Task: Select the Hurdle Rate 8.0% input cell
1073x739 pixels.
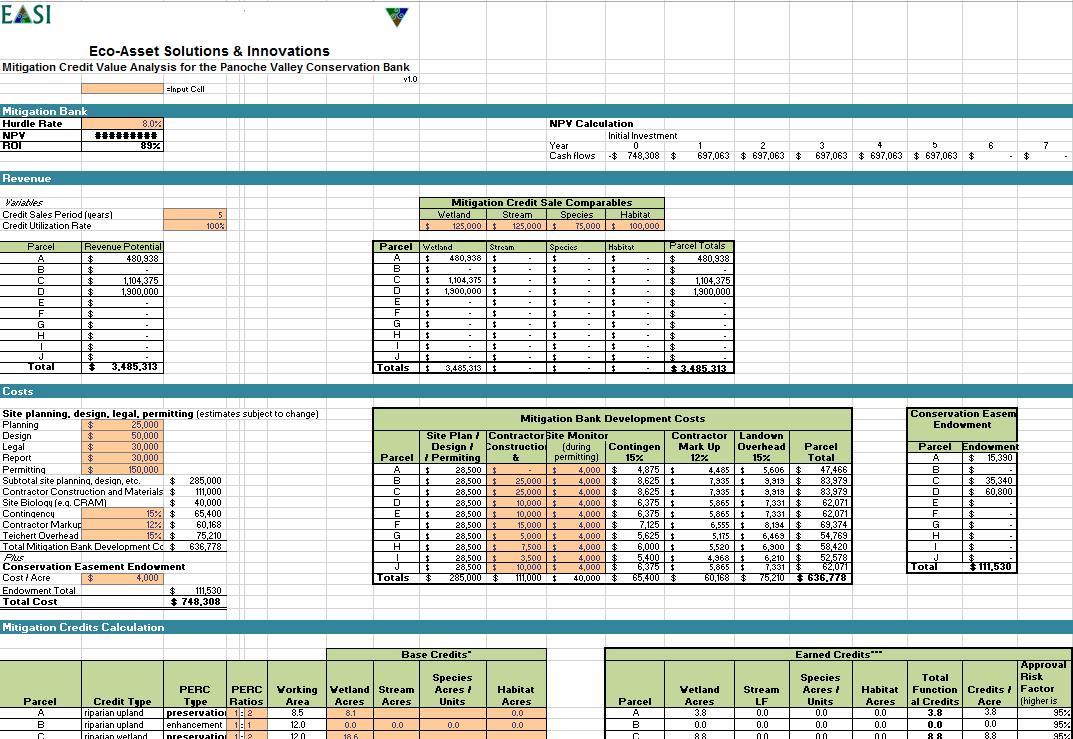Action: point(122,124)
